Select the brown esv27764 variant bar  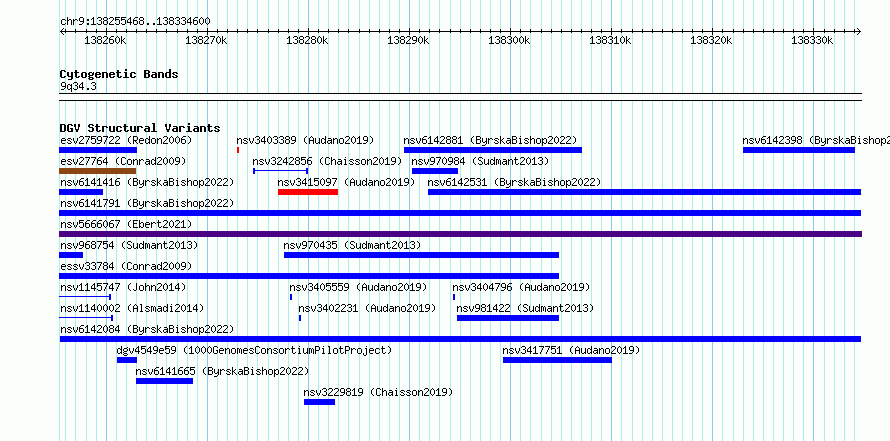coord(98,171)
